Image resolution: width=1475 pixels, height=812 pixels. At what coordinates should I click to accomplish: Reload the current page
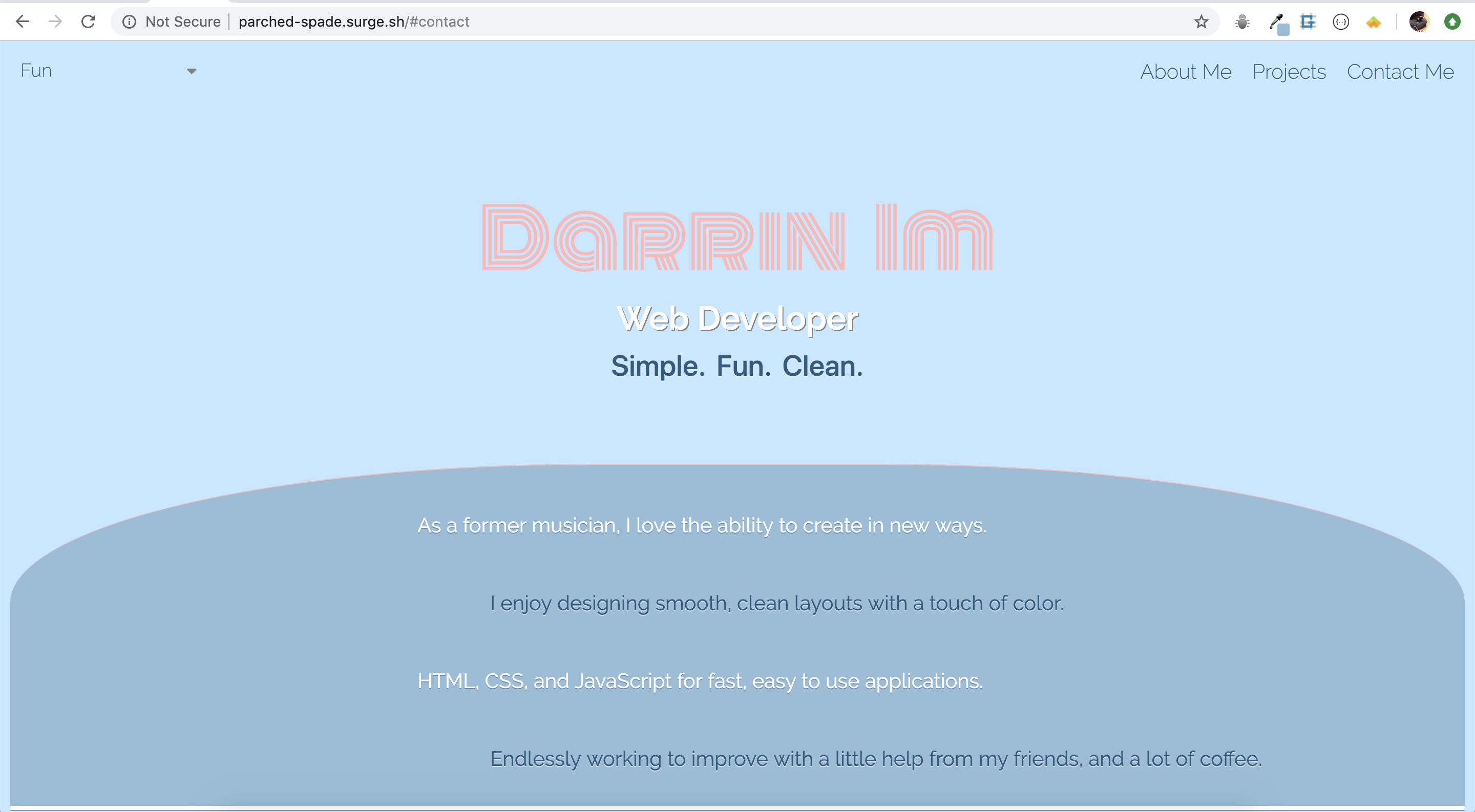pyautogui.click(x=88, y=22)
